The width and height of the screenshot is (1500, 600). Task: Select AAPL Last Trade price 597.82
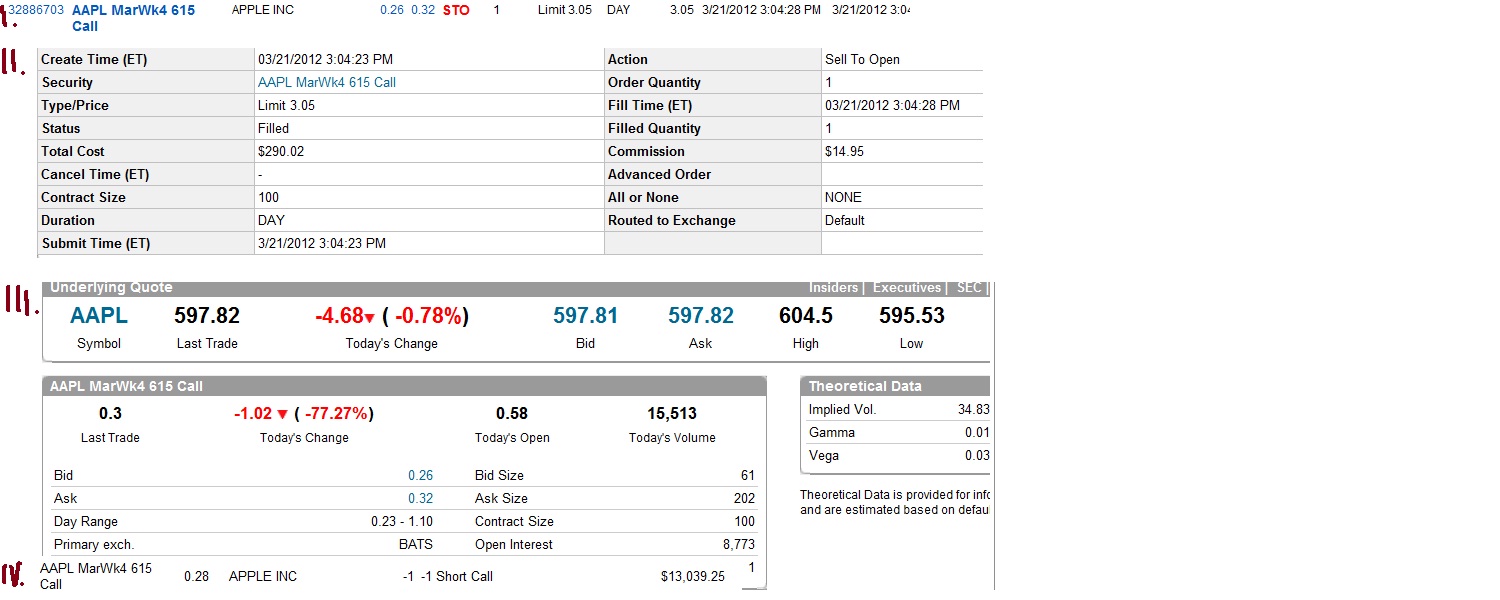click(x=207, y=316)
